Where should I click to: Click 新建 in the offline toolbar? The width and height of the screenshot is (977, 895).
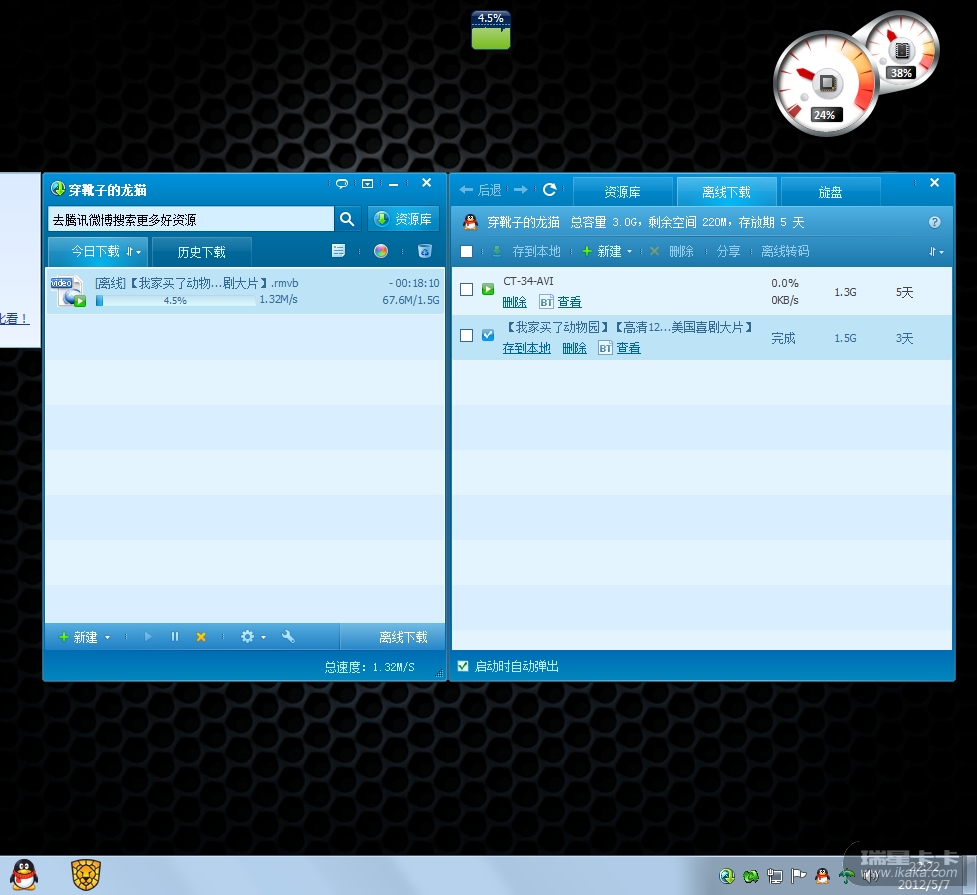[601, 251]
